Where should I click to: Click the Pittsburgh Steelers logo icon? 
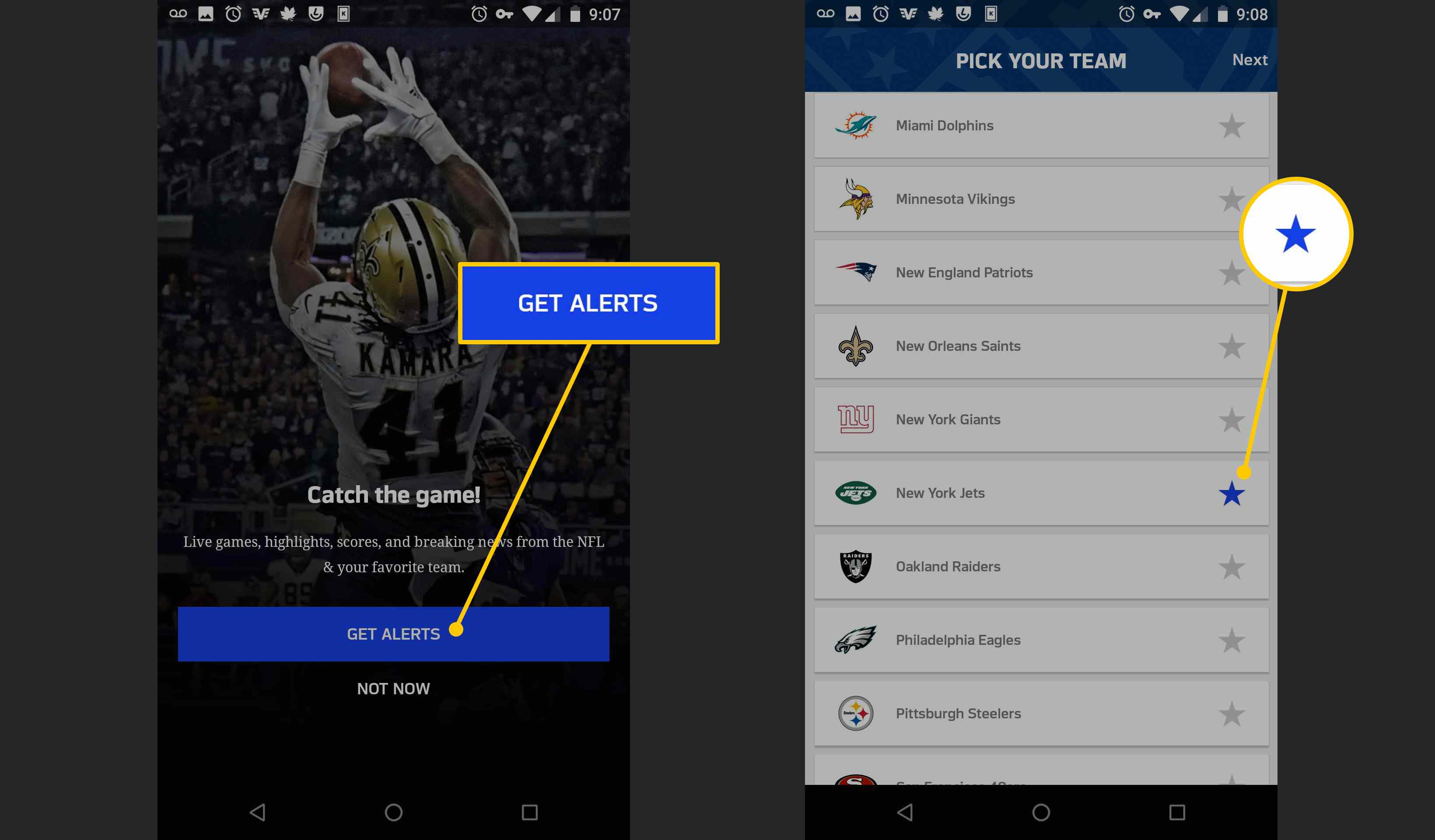click(855, 713)
